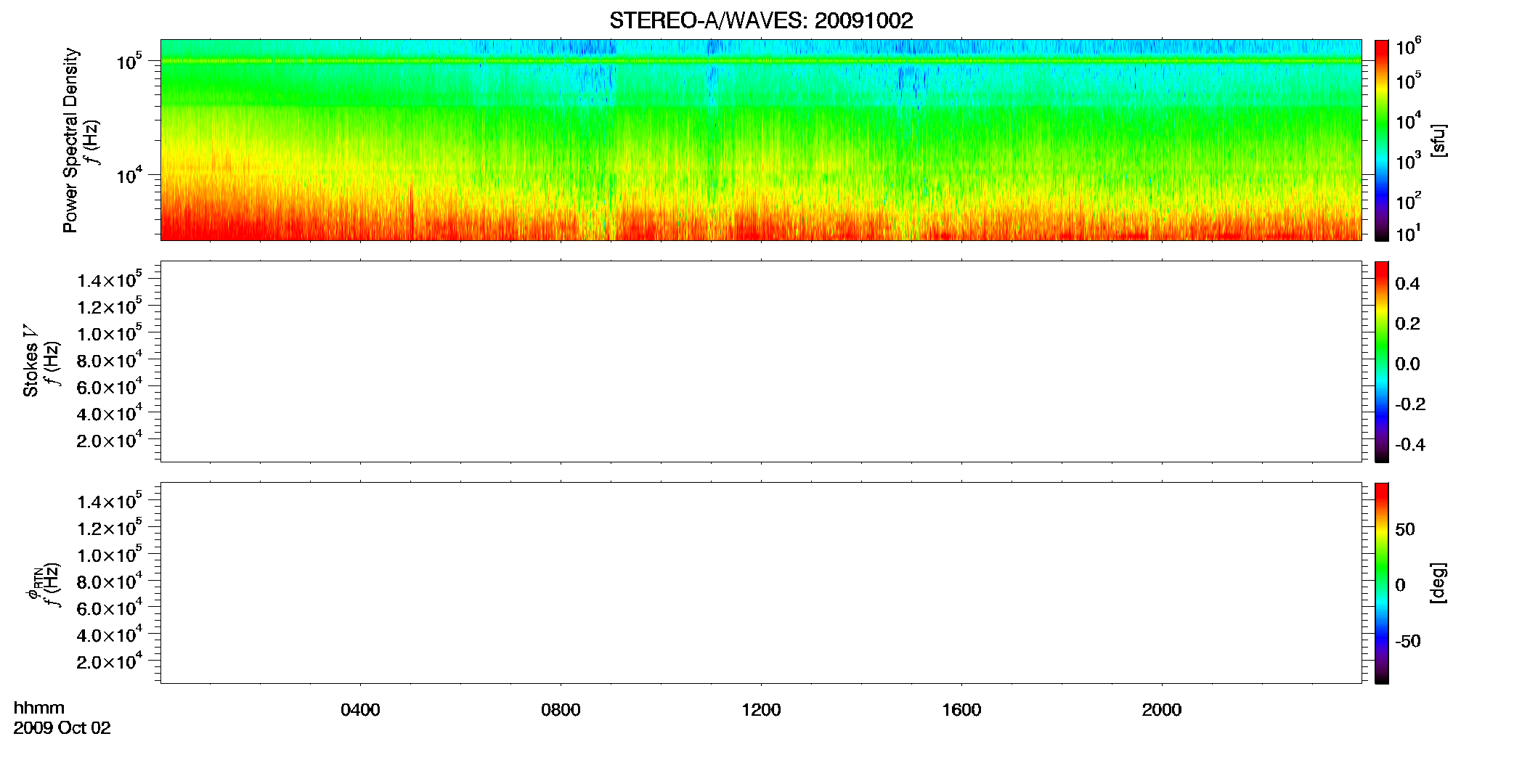Click the 1.4×10^5 tick in Stokes panel
1522x784 pixels.
(110, 279)
